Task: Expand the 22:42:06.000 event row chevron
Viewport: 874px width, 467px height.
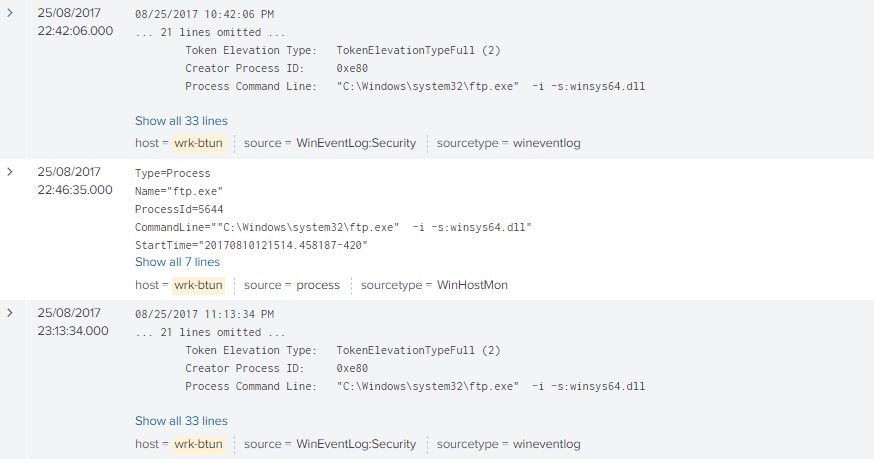Action: pos(10,13)
